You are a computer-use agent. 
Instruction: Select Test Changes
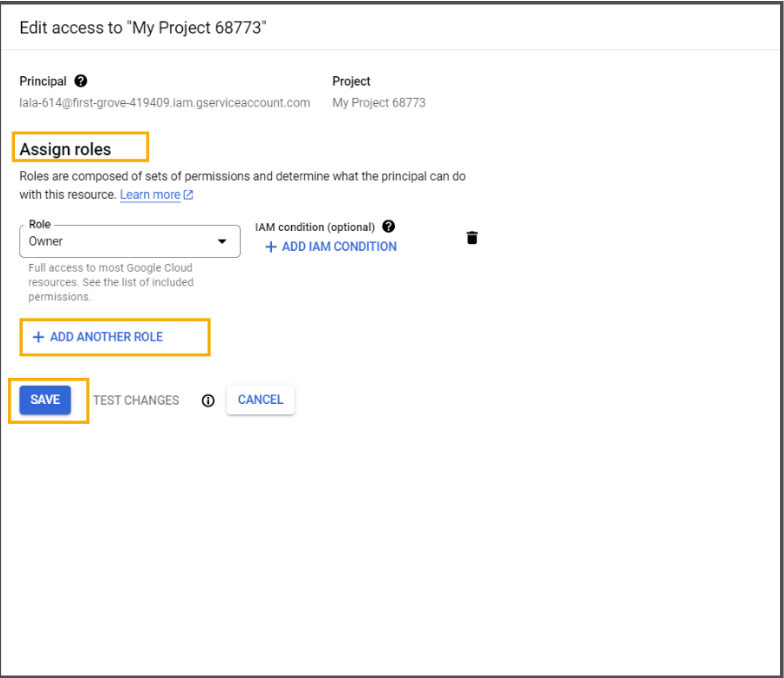coord(136,400)
